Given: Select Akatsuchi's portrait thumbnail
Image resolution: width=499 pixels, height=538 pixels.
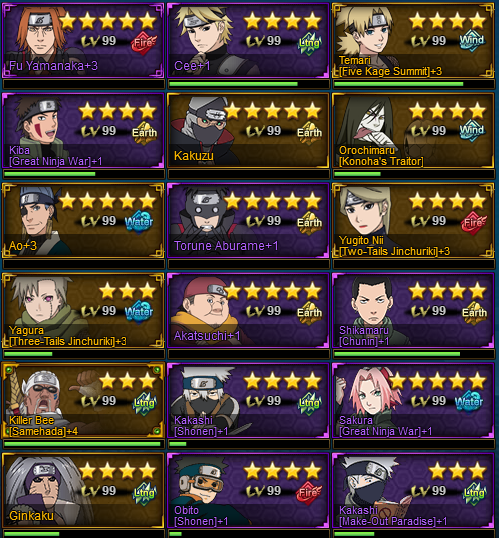Looking at the screenshot, I should pos(206,304).
